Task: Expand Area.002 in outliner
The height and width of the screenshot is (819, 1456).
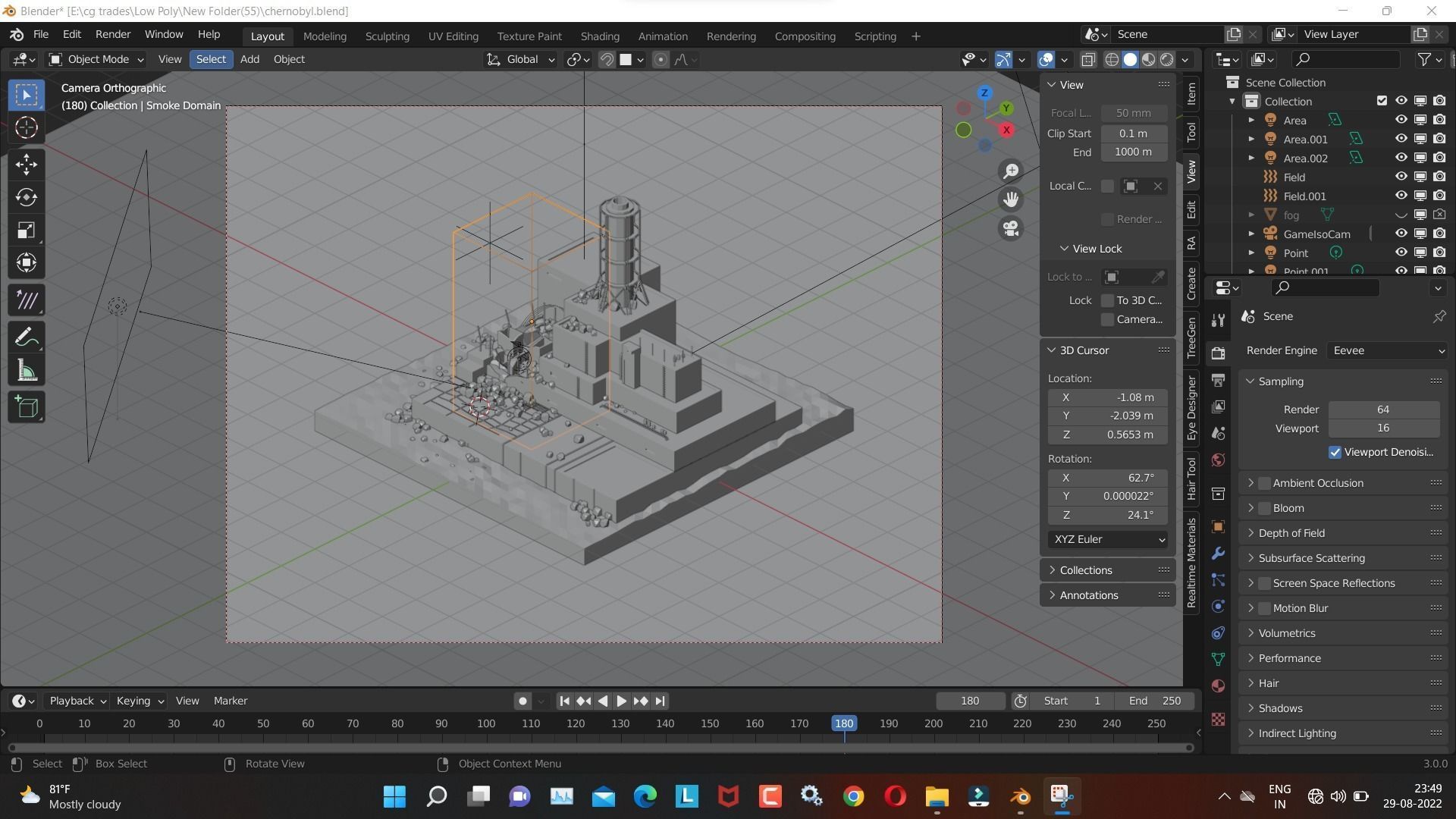Action: point(1251,158)
